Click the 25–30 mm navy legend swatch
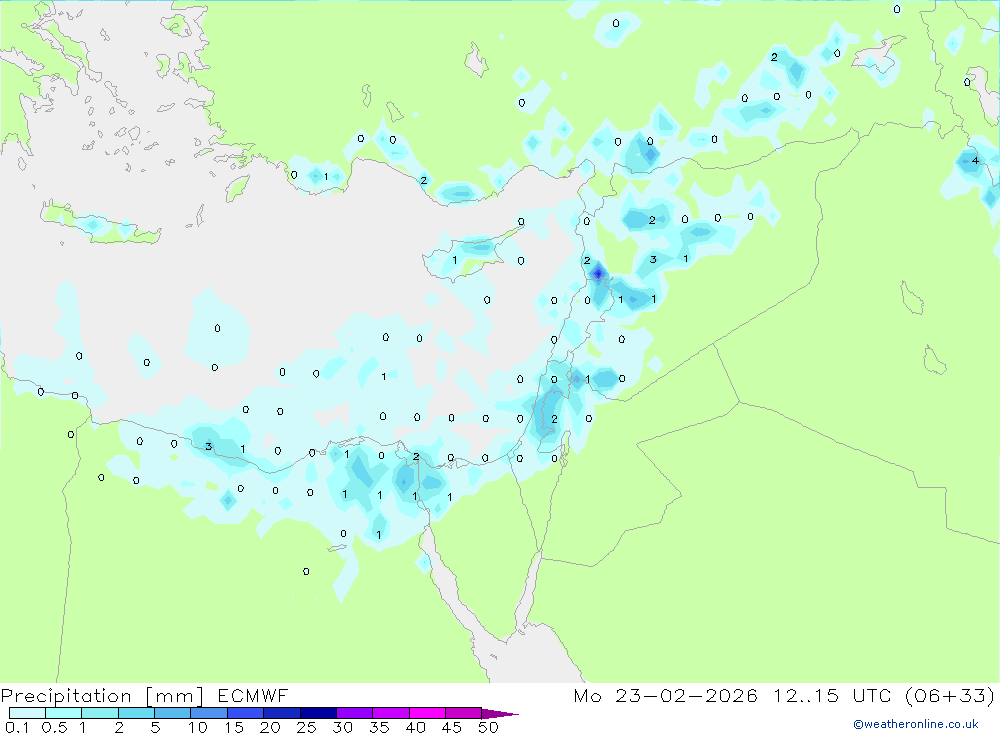 (x=318, y=713)
